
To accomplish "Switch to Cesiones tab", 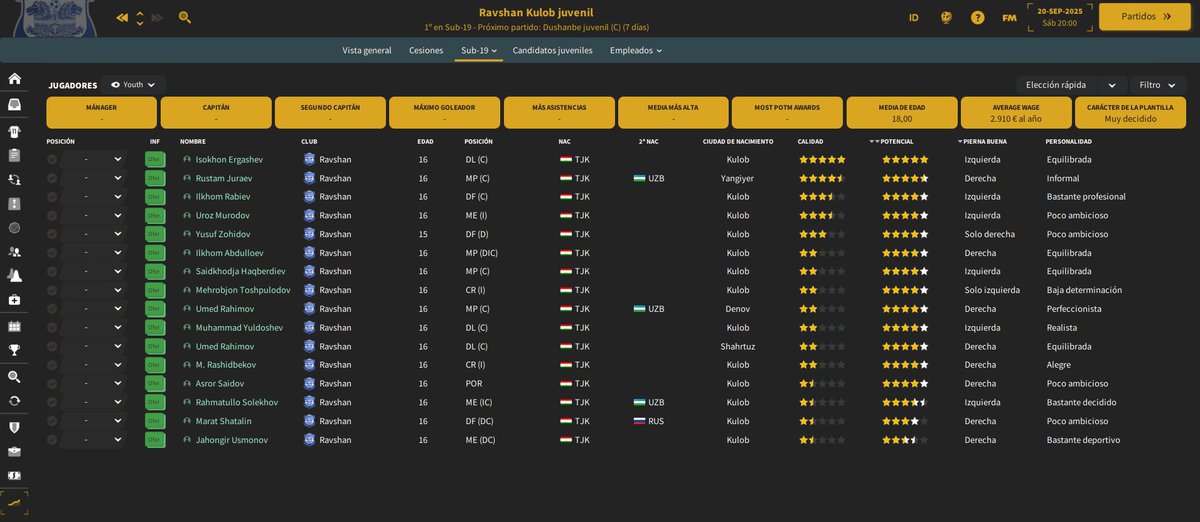I will [426, 50].
